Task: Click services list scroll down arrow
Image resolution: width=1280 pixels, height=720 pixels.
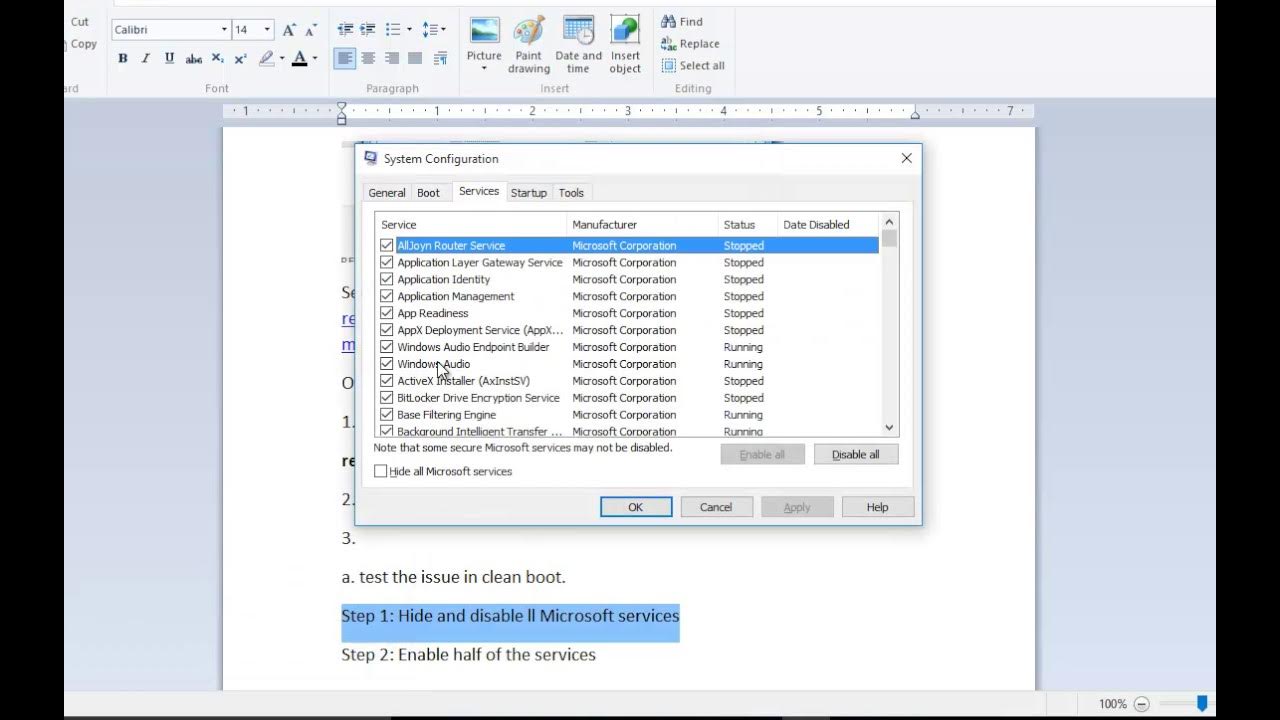Action: [x=889, y=428]
